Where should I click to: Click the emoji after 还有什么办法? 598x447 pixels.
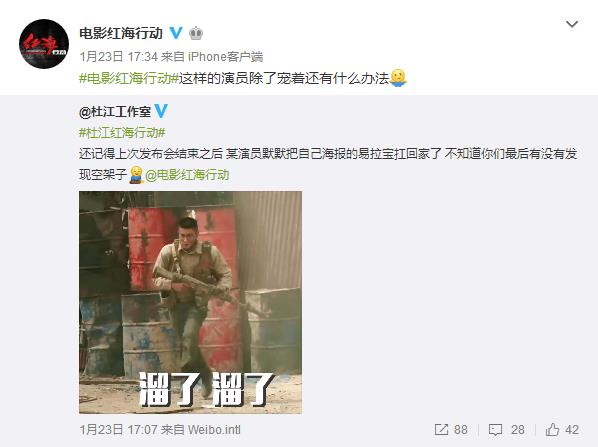pyautogui.click(x=398, y=78)
